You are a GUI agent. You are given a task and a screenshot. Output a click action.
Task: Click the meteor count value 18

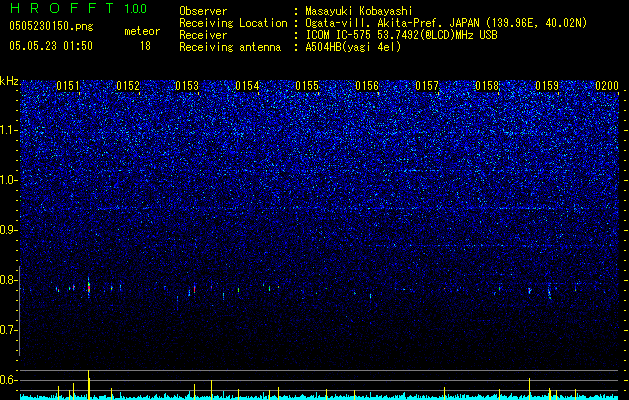145,46
